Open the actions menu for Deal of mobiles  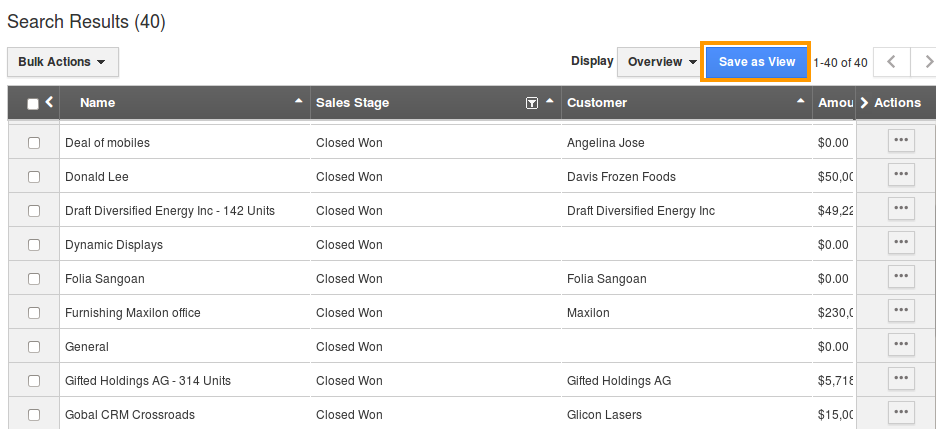tap(901, 141)
